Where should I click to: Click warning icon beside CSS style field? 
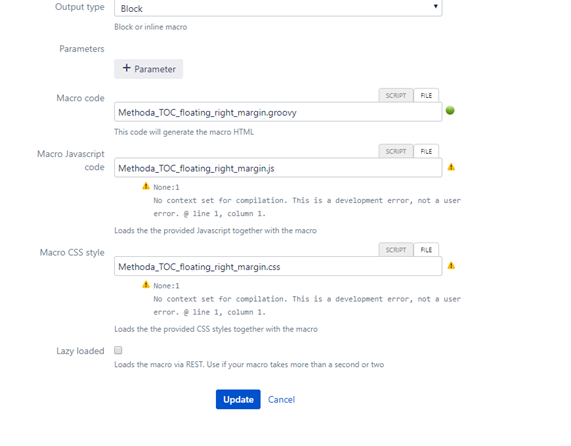[451, 265]
